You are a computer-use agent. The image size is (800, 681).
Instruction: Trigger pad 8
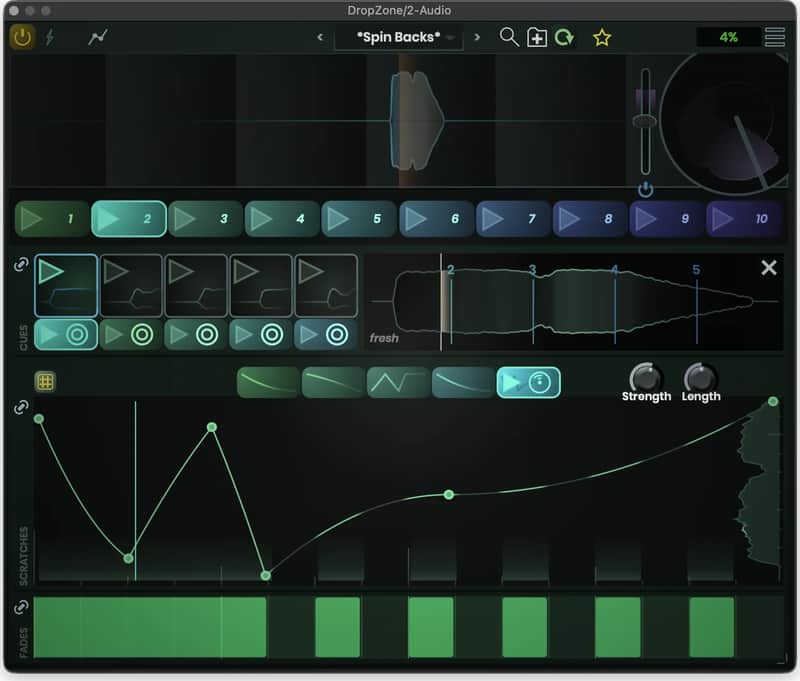coord(590,219)
